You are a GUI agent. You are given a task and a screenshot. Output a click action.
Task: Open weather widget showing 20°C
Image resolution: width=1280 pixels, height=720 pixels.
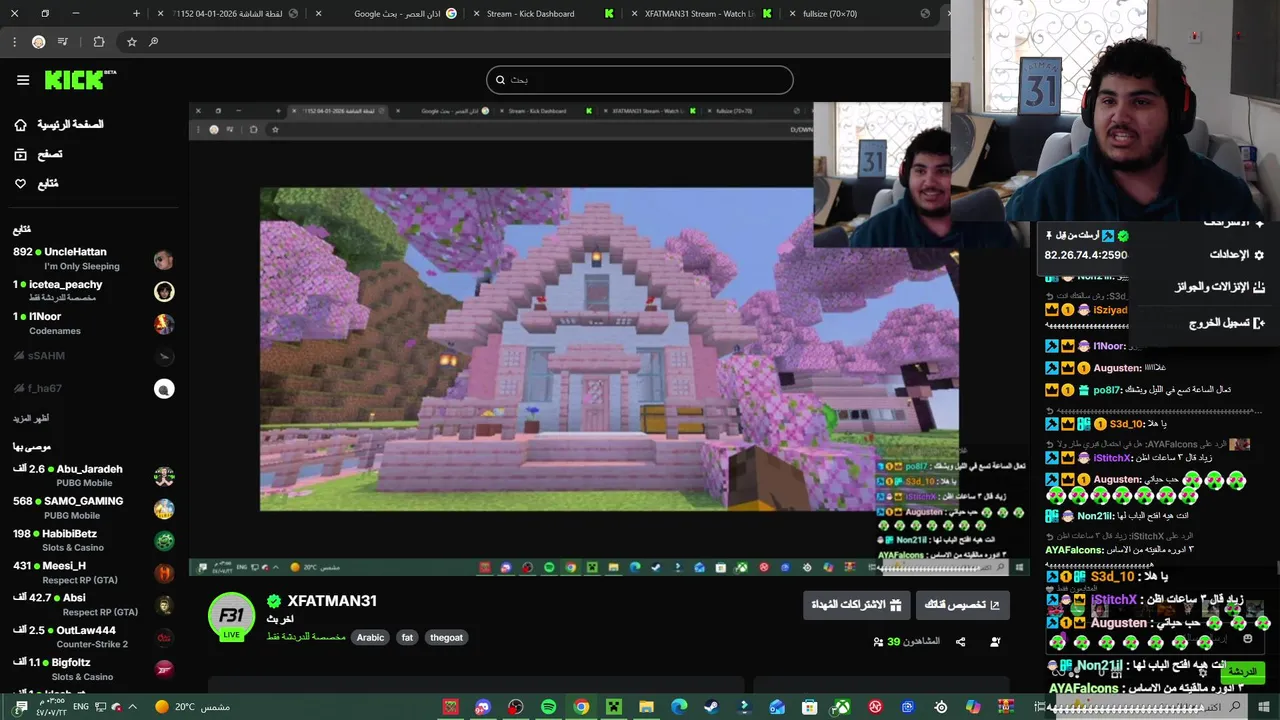tap(192, 707)
